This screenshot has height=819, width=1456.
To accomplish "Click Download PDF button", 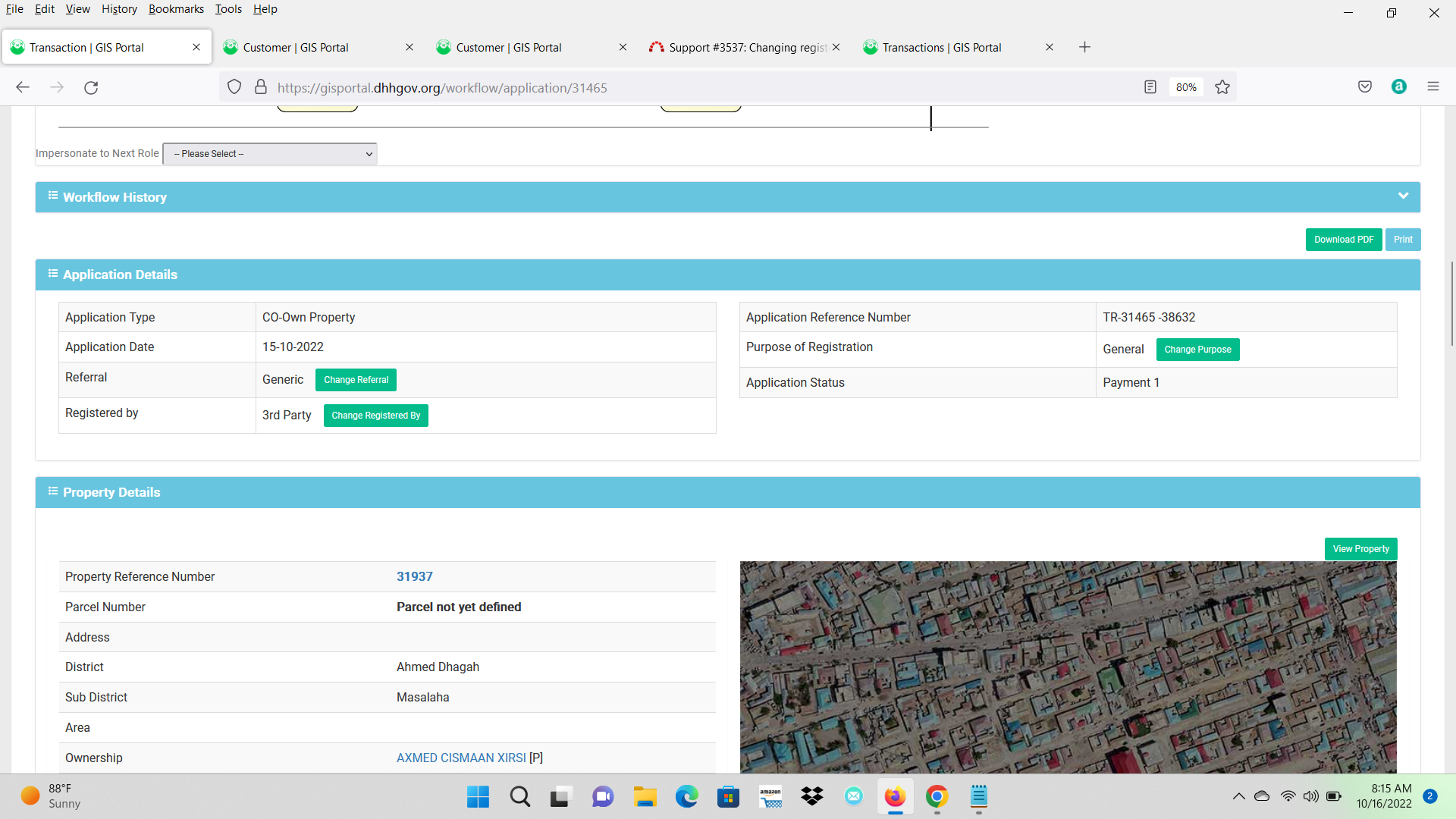I will point(1344,240).
